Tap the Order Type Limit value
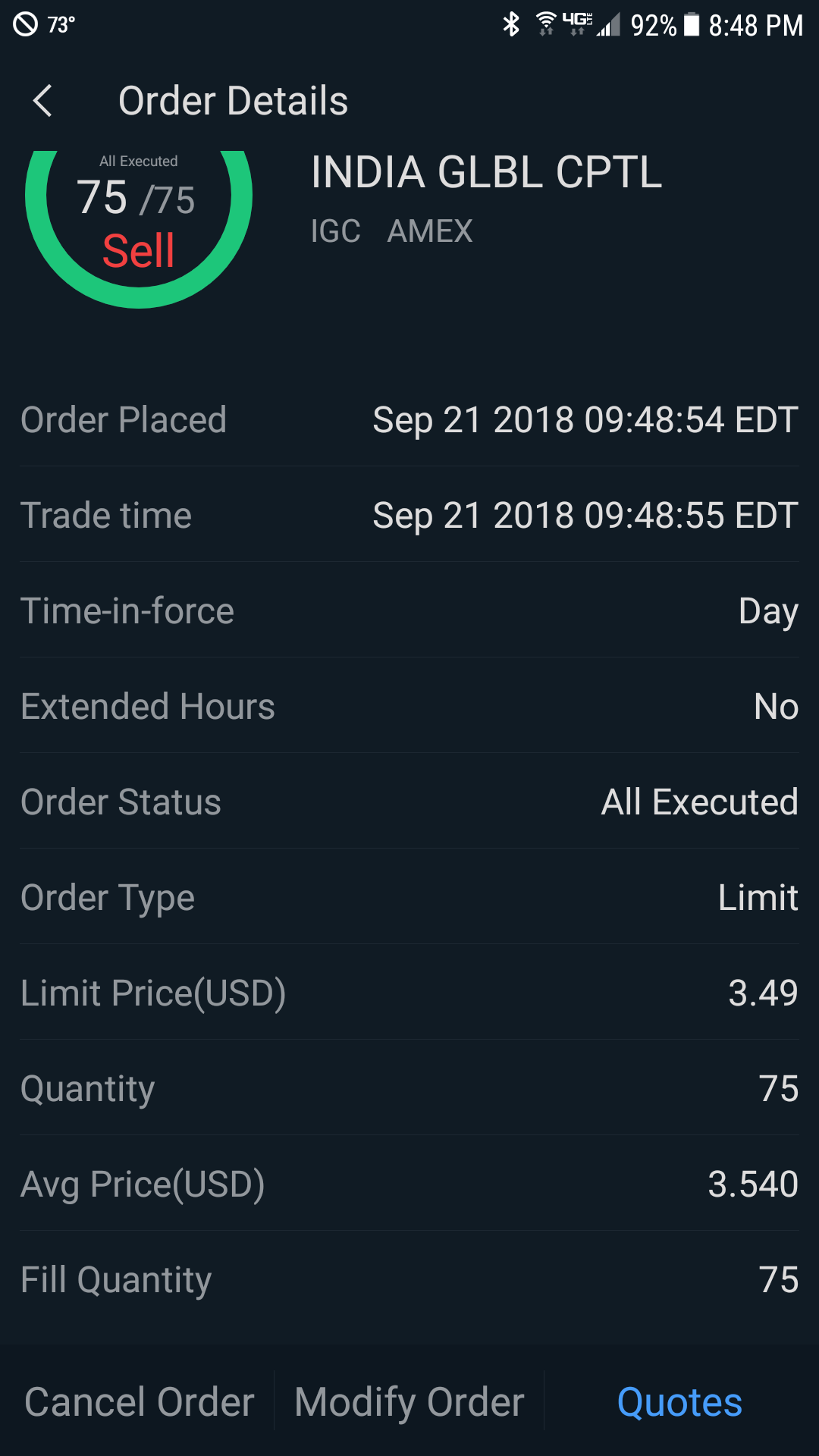Screen dimensions: 819x1456 click(x=758, y=898)
